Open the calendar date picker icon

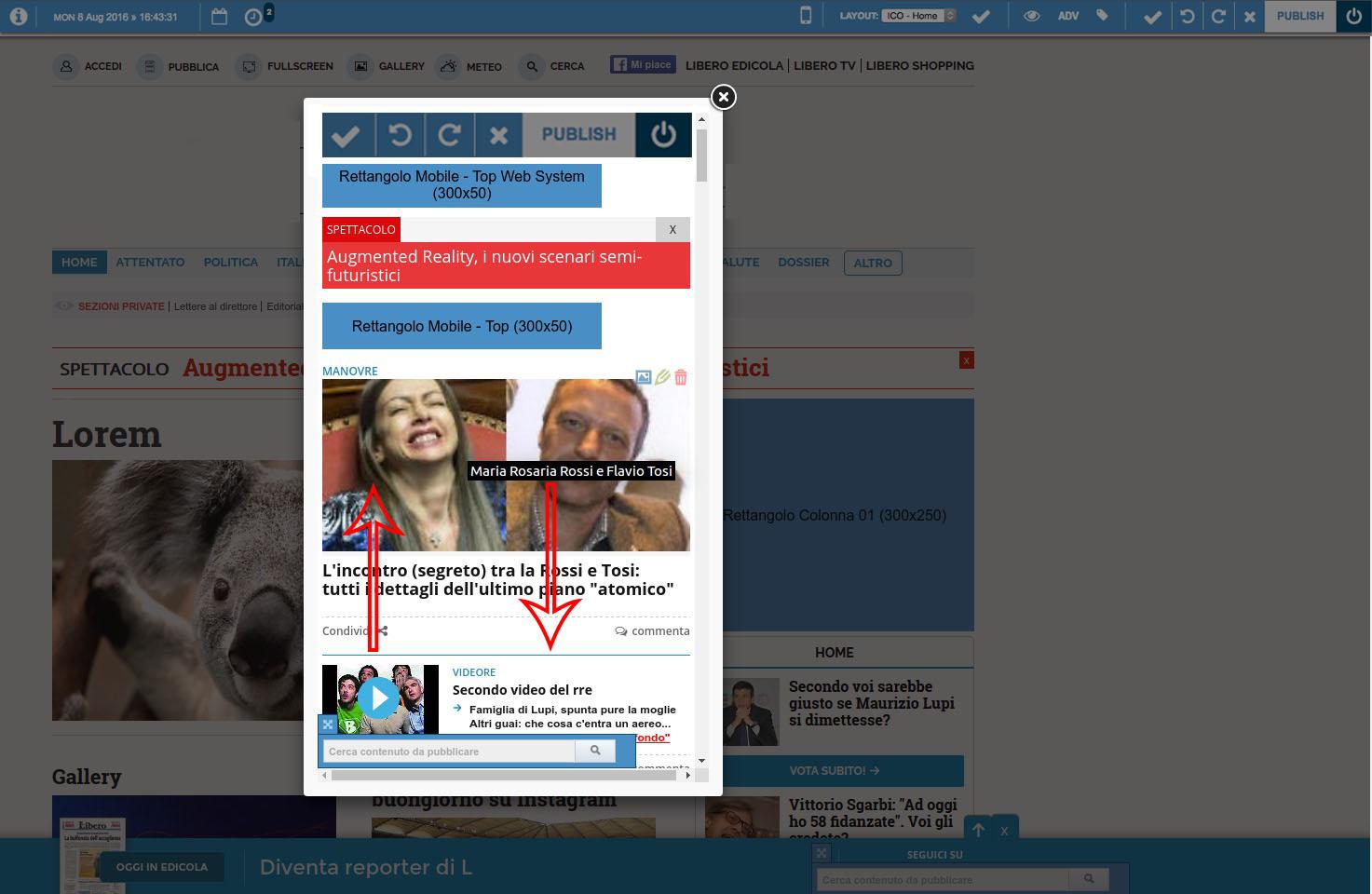[x=219, y=17]
